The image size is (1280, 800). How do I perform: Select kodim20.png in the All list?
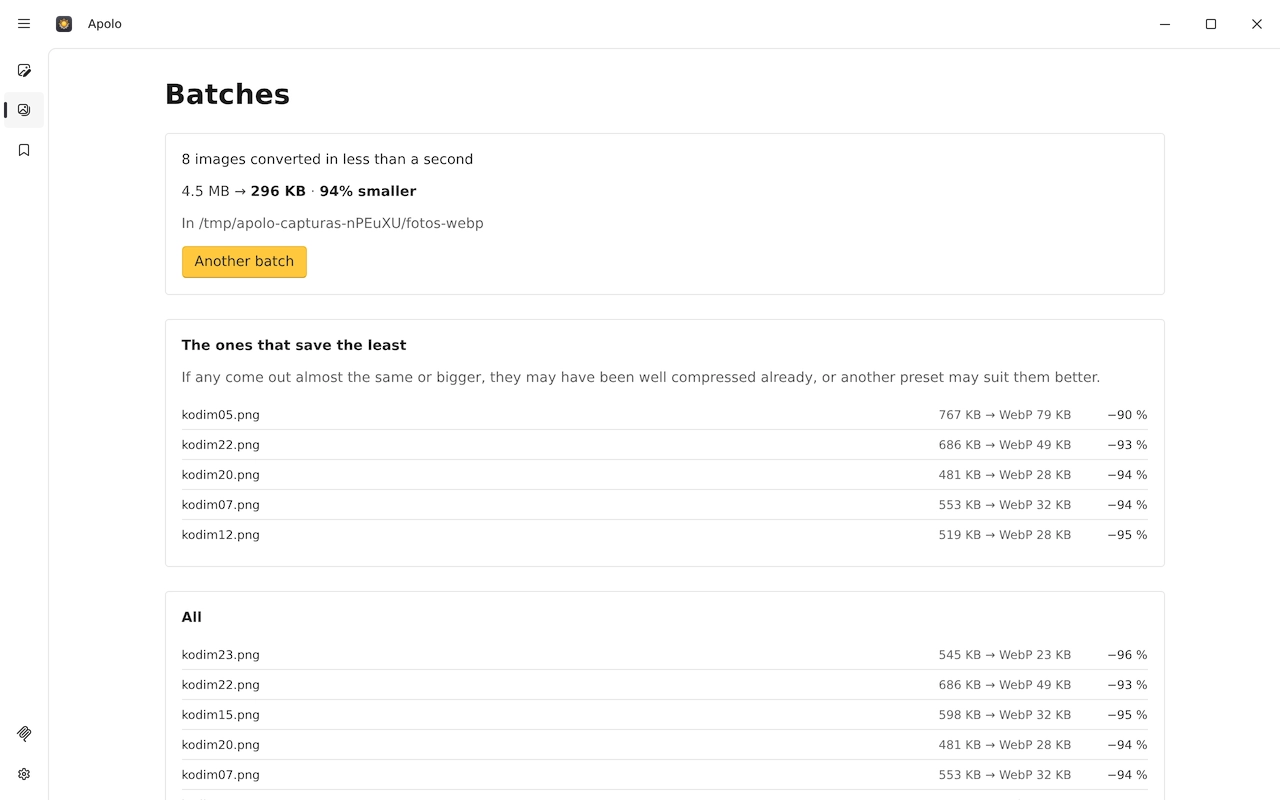(x=221, y=745)
